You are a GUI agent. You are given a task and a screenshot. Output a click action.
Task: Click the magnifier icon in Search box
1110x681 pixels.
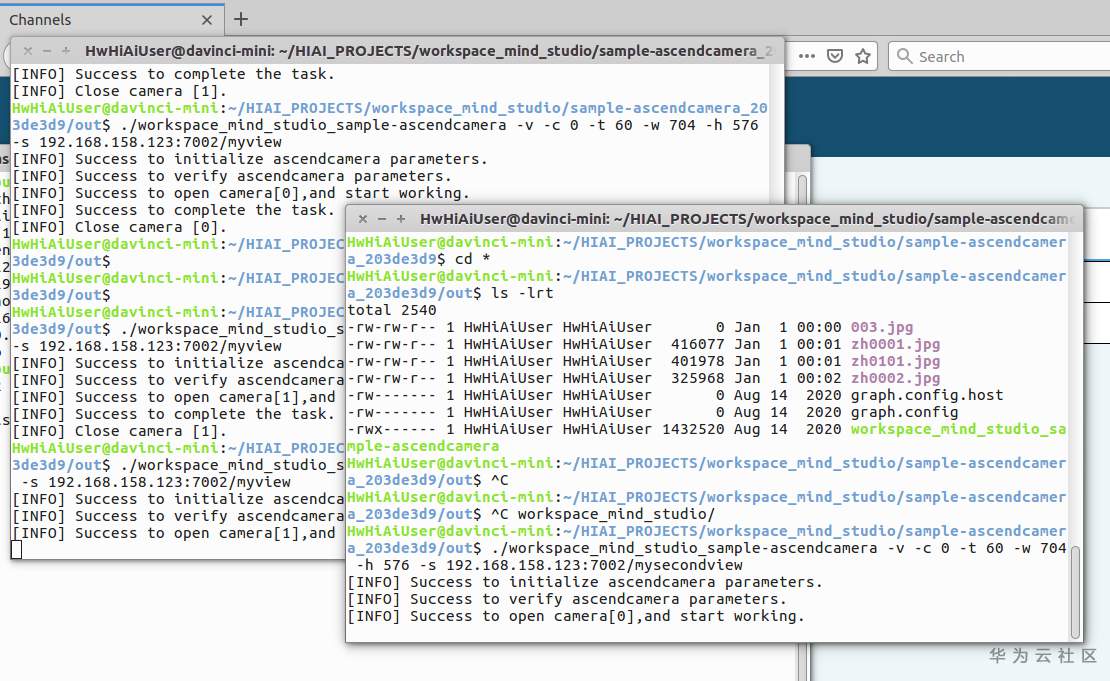(x=904, y=56)
